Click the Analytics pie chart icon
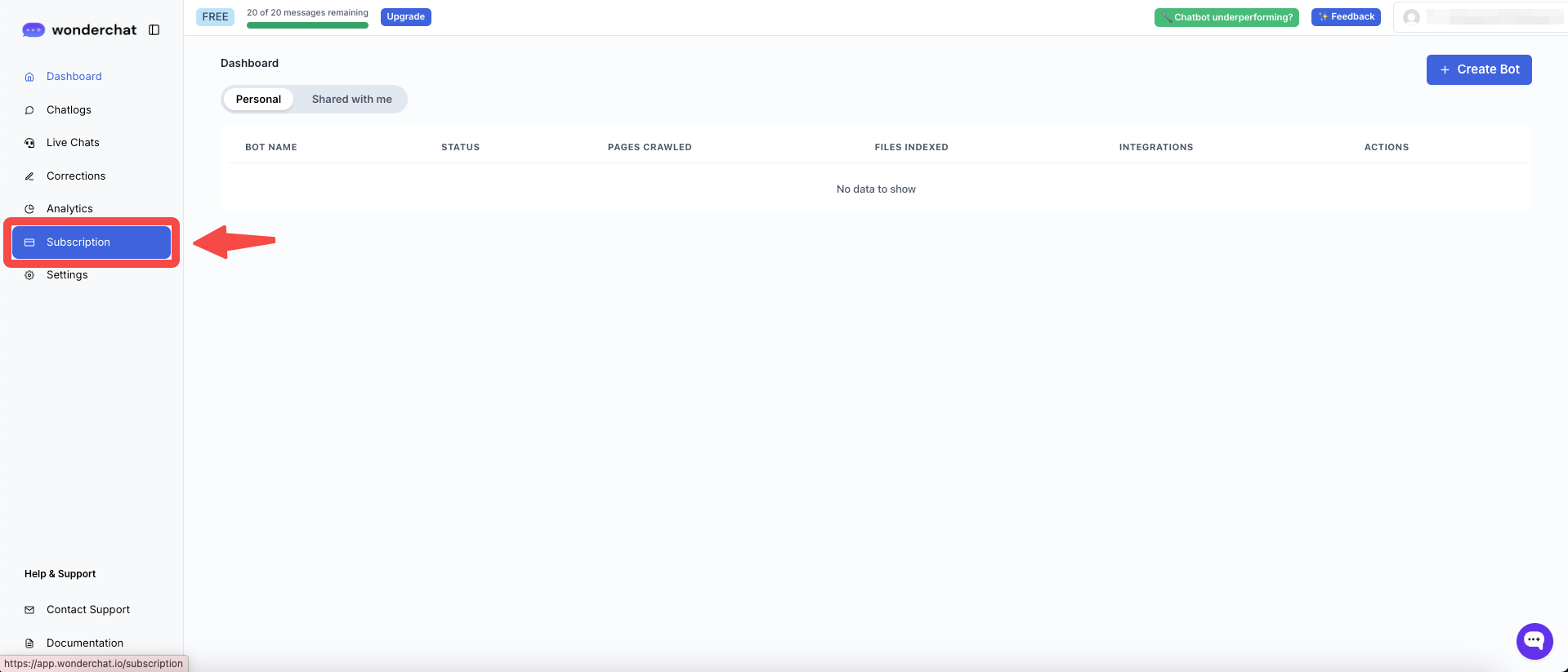This screenshot has height=672, width=1568. coord(29,209)
